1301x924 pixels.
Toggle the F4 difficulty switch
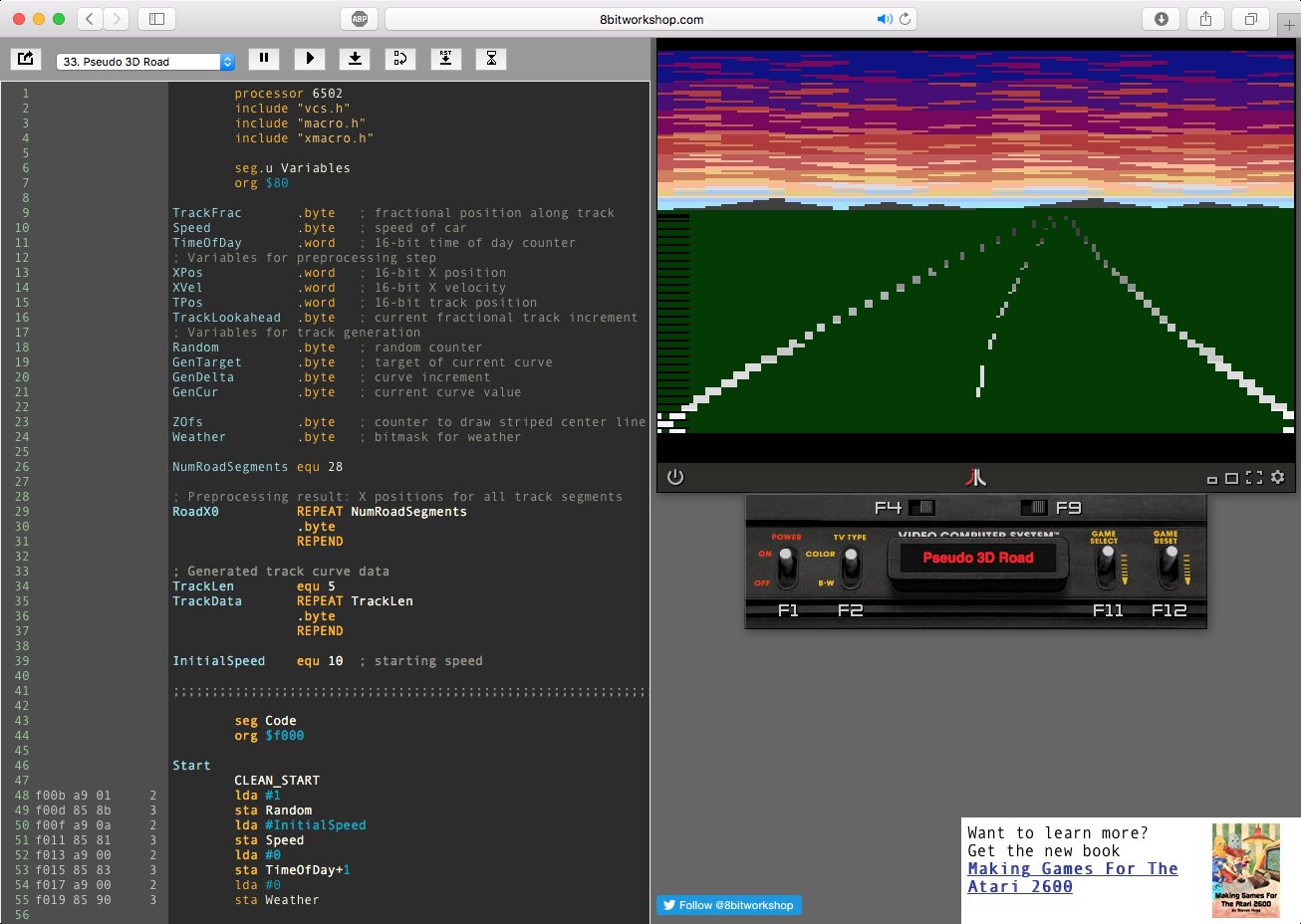921,508
